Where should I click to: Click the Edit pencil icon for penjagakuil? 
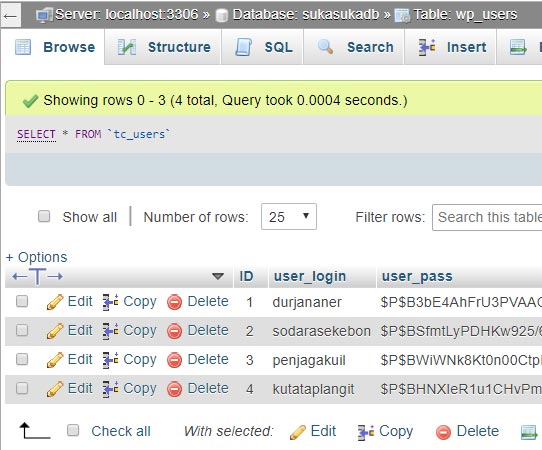pos(55,360)
